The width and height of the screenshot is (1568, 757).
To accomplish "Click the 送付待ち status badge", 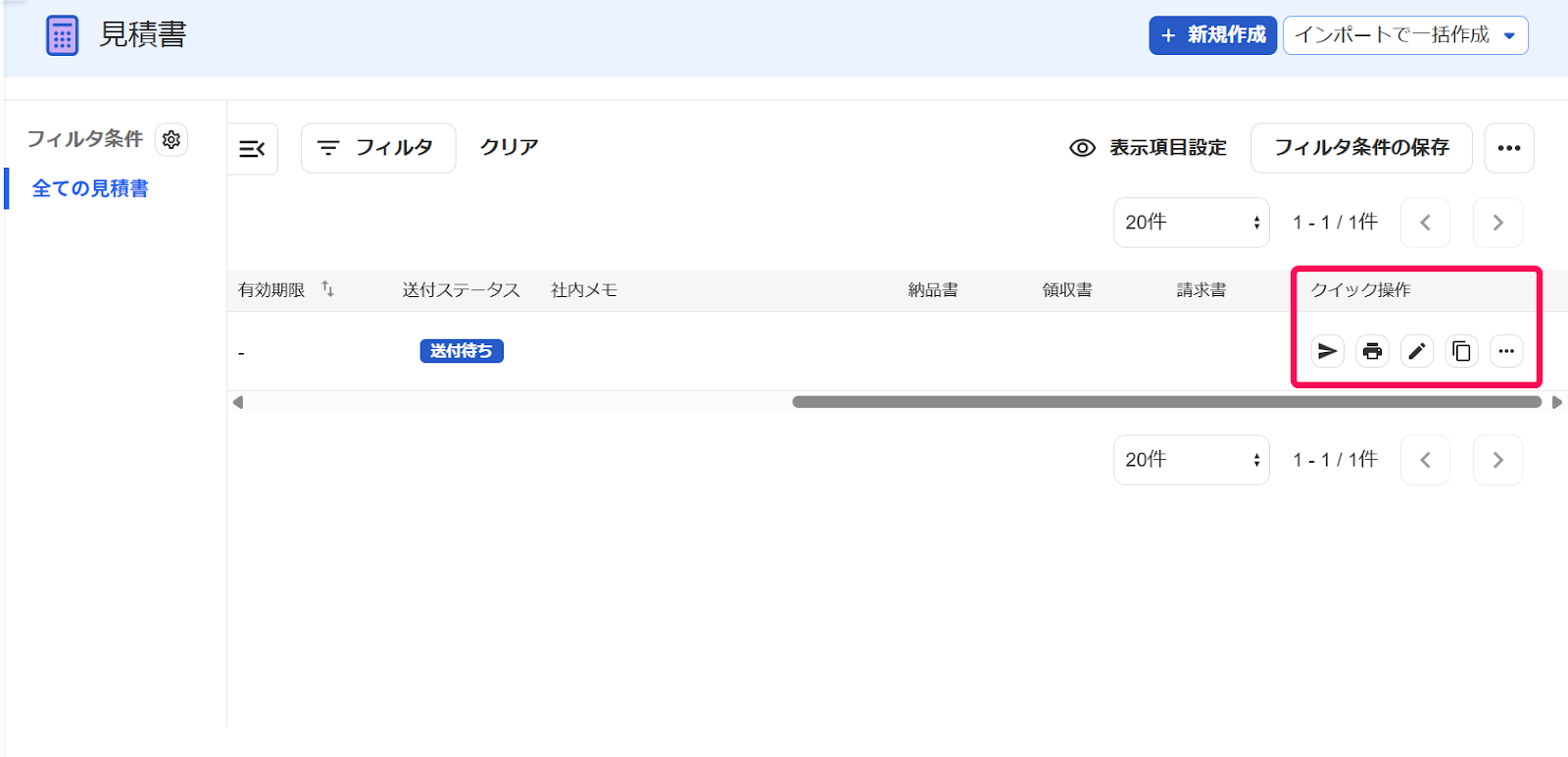I will 462,351.
